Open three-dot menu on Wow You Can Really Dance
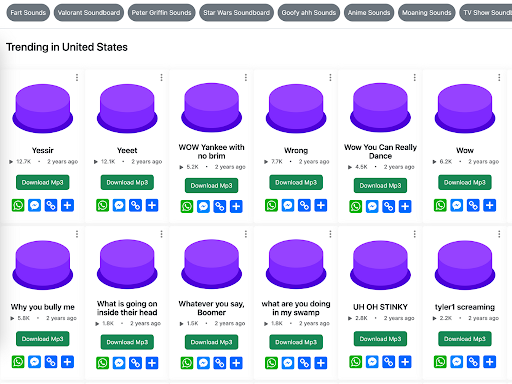Screen dimensions: 512x384 [x=415, y=77]
